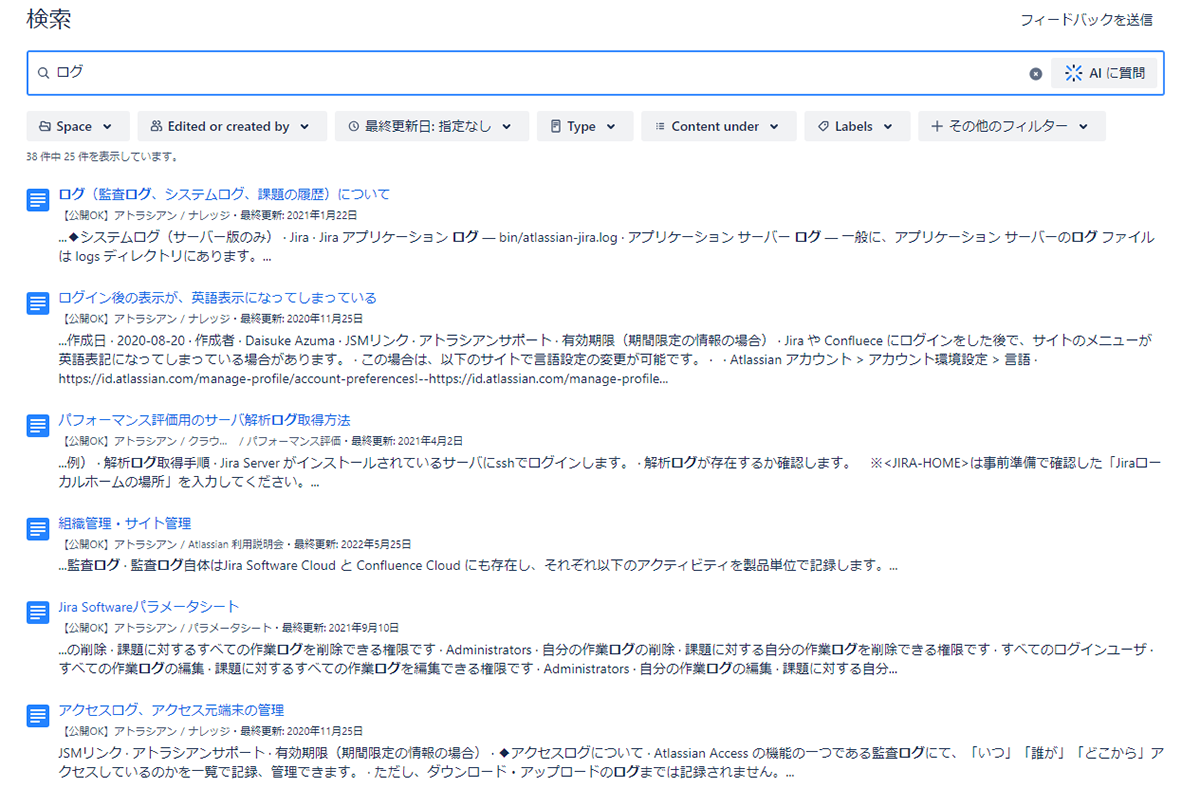The image size is (1200, 788).
Task: Expand the Content under filter
Action: pos(718,126)
